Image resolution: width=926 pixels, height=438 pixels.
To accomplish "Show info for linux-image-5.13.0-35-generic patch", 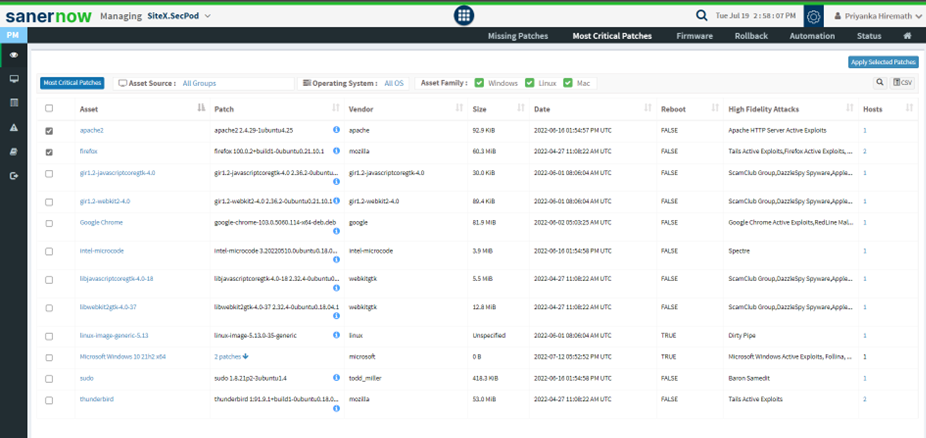I will point(337,335).
